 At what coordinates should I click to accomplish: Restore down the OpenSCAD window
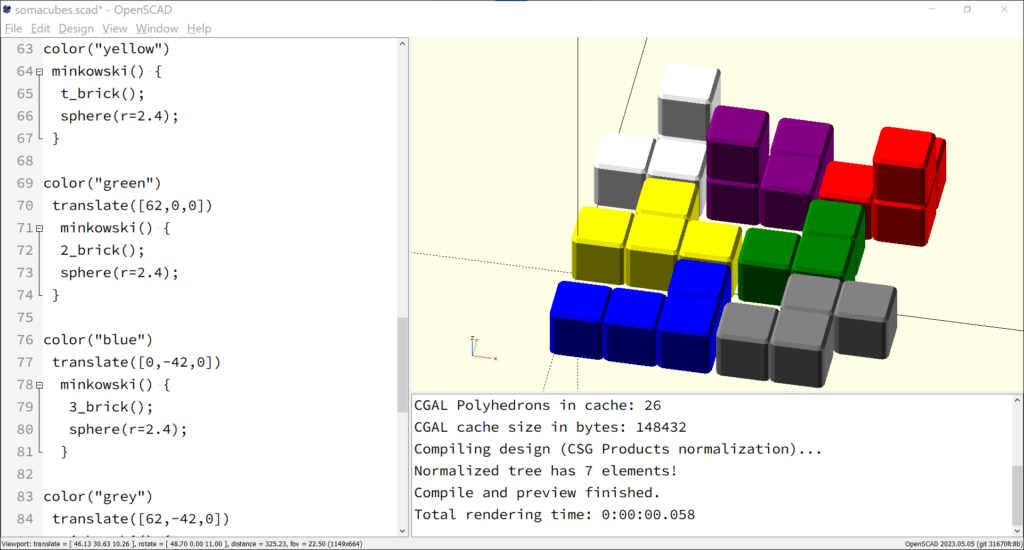[x=967, y=9]
